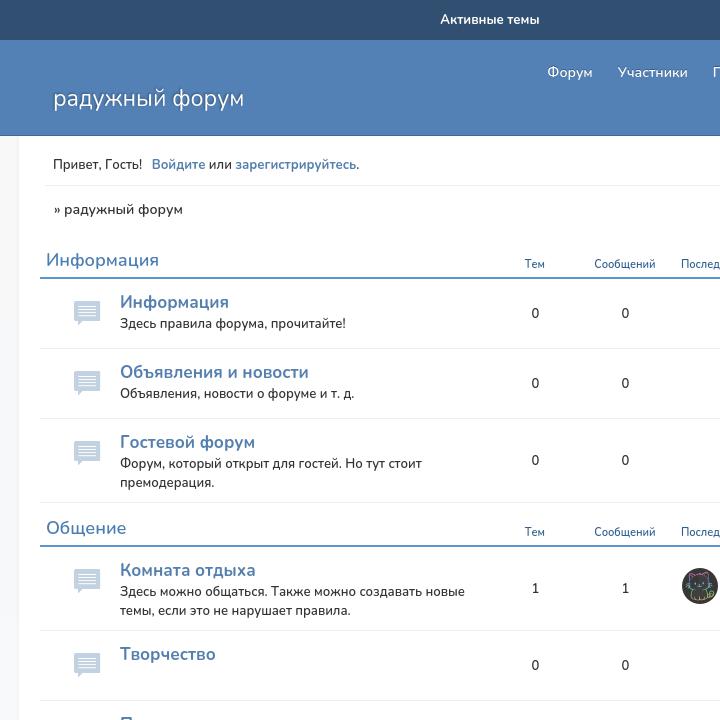The height and width of the screenshot is (720, 720).
Task: Click the speech bubble icon beside Объявления и новости
Action: point(87,383)
